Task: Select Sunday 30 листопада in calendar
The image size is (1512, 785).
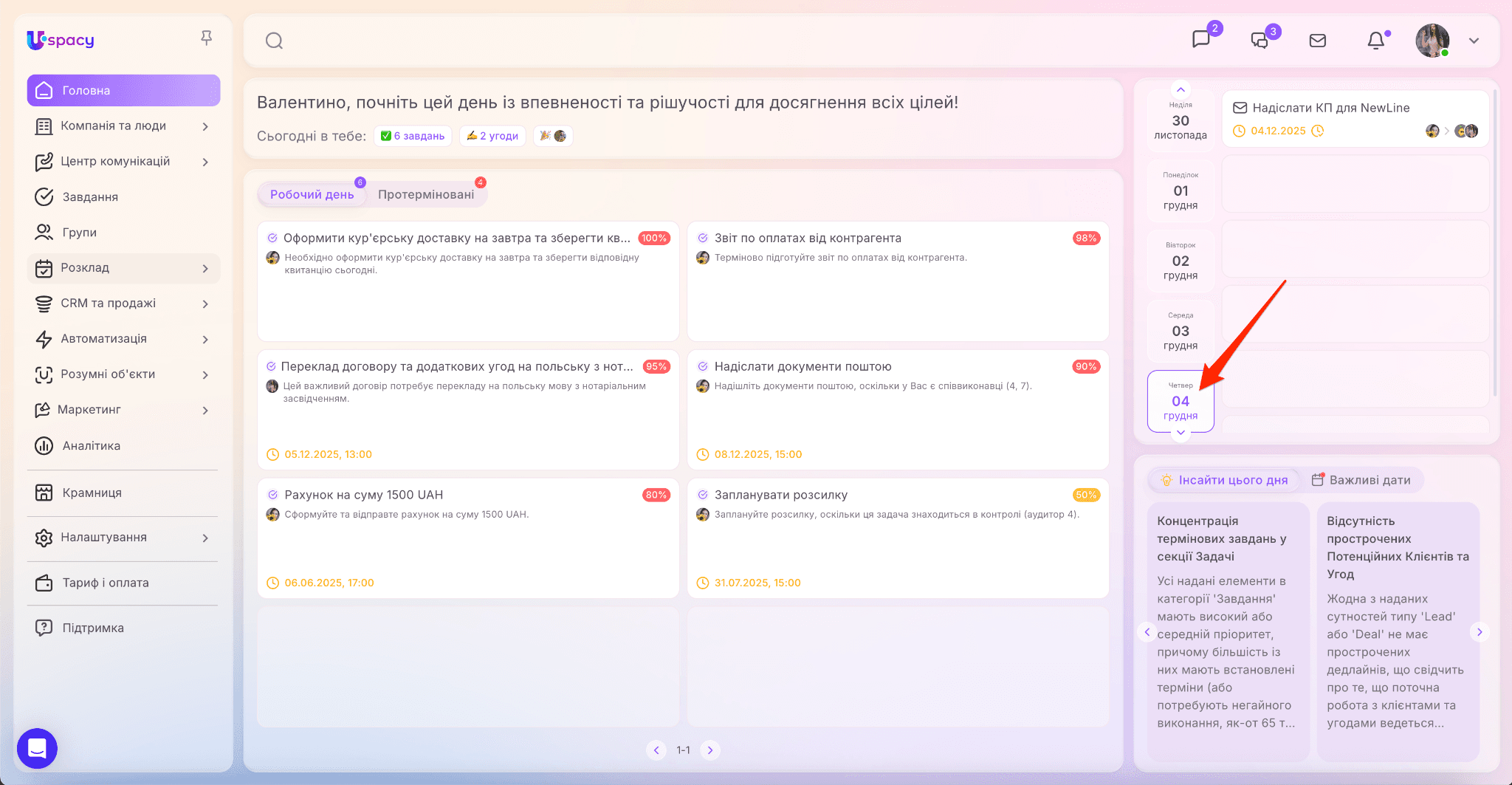Action: point(1181,120)
